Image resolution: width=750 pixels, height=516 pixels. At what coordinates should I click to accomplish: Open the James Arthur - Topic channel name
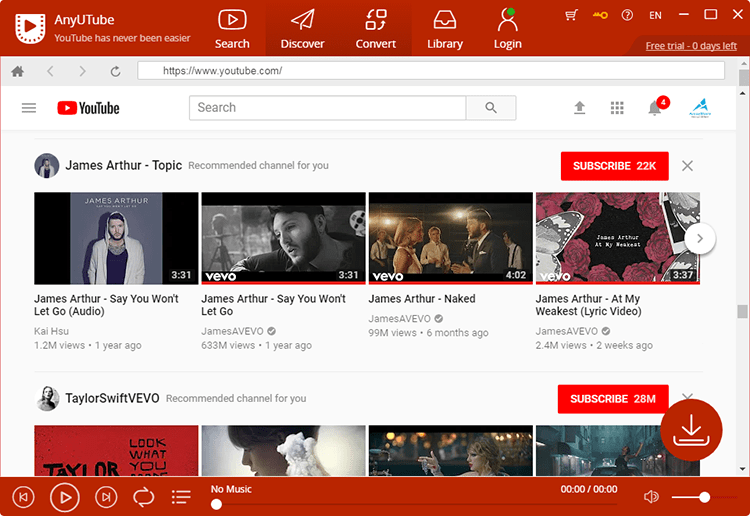123,165
